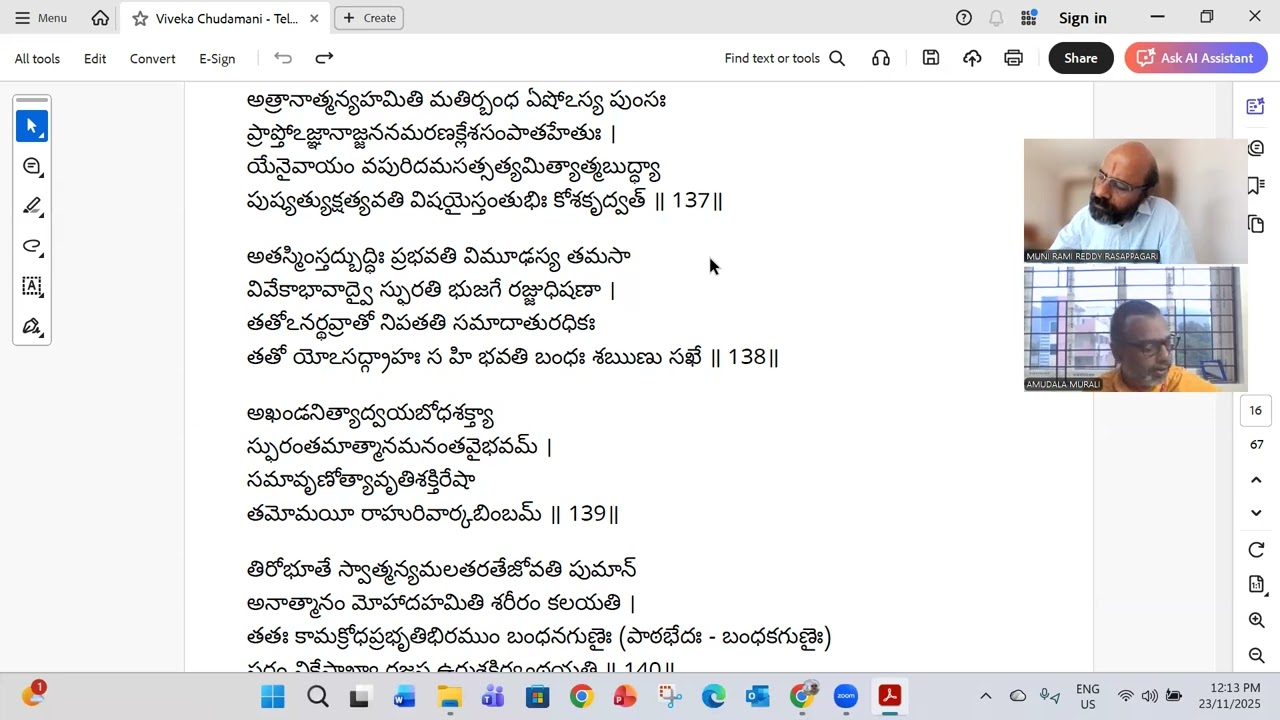Select the Fill and Sign pen tool
Viewport: 1280px width, 720px height.
(x=32, y=326)
